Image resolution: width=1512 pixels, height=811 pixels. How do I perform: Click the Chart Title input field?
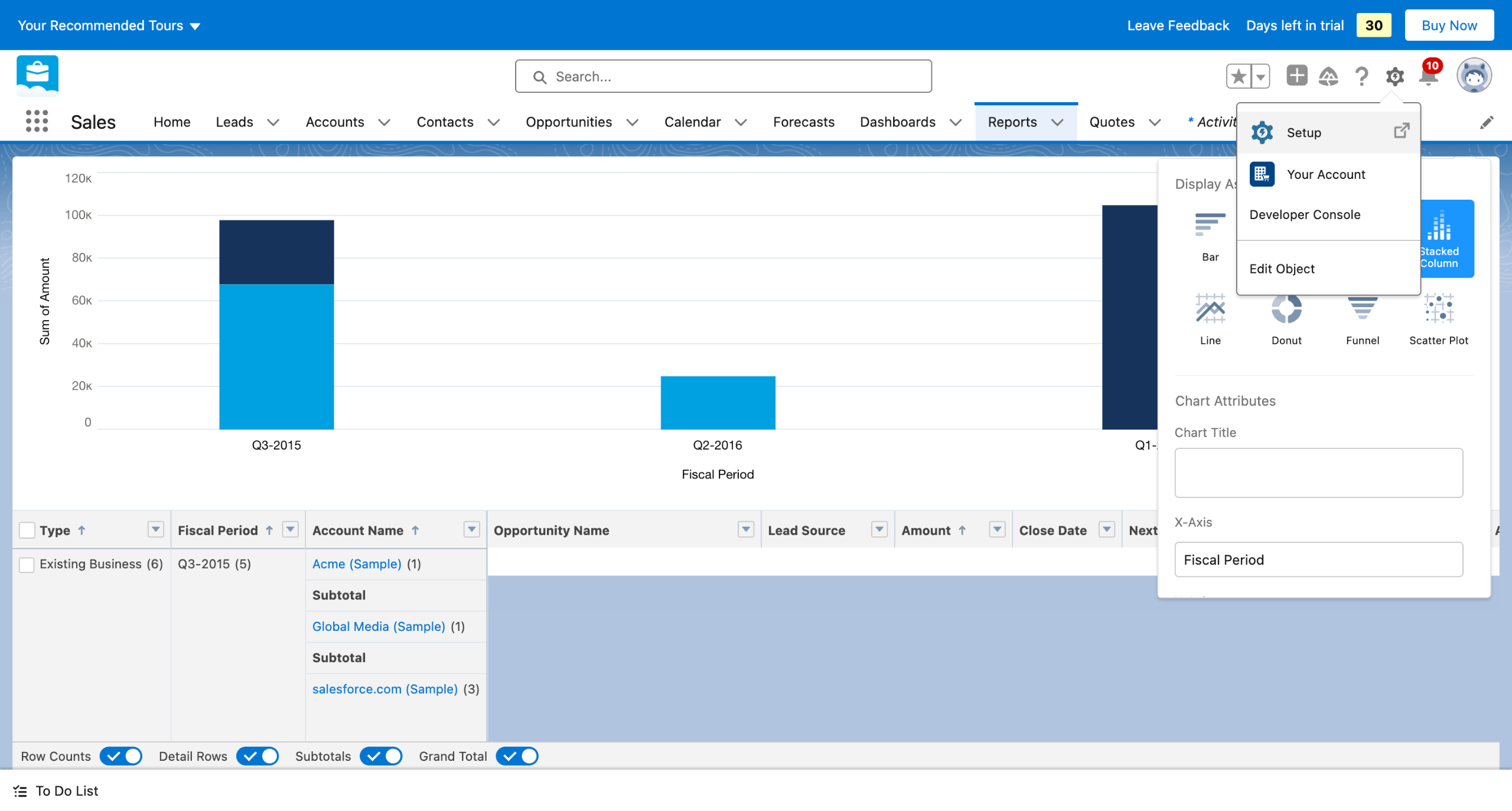(1318, 473)
